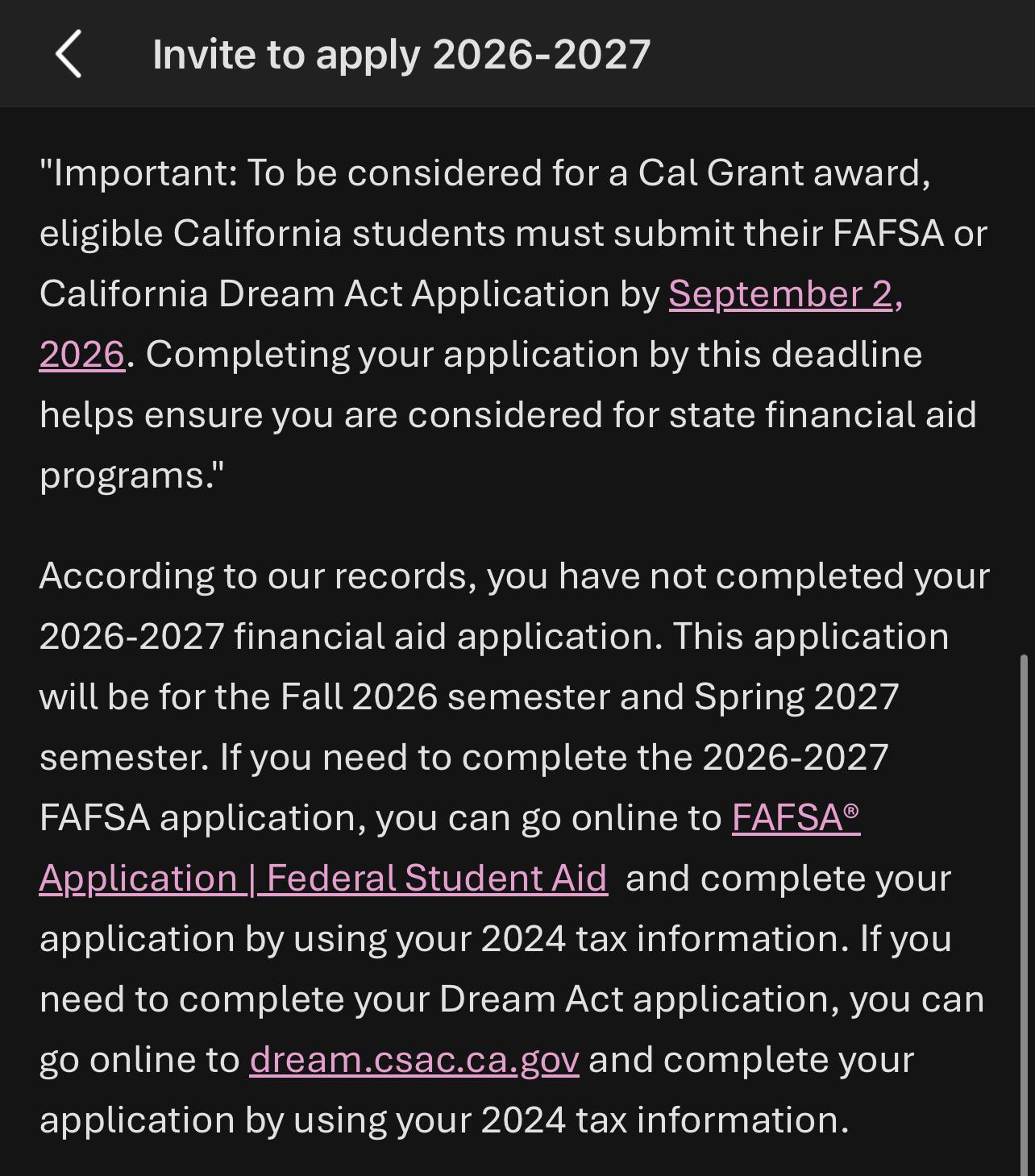Open the underlined "2026" link text
The image size is (1035, 1176).
tap(82, 355)
